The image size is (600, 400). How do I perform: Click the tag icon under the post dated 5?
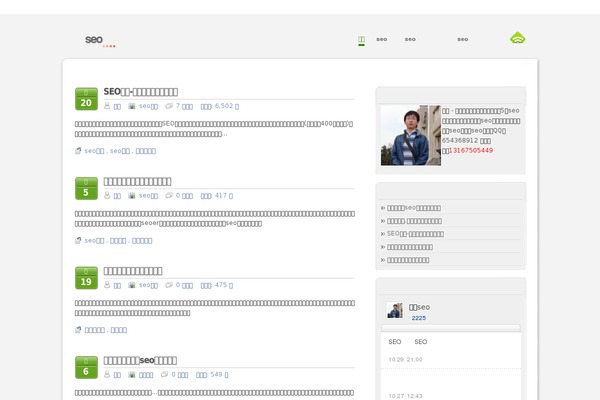pos(78,240)
